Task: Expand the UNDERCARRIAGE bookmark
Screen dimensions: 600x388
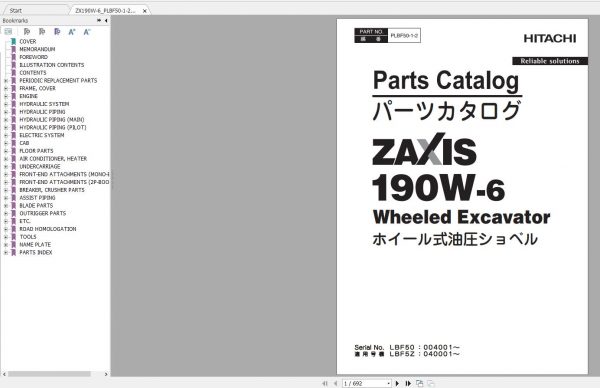Action: (x=6, y=166)
